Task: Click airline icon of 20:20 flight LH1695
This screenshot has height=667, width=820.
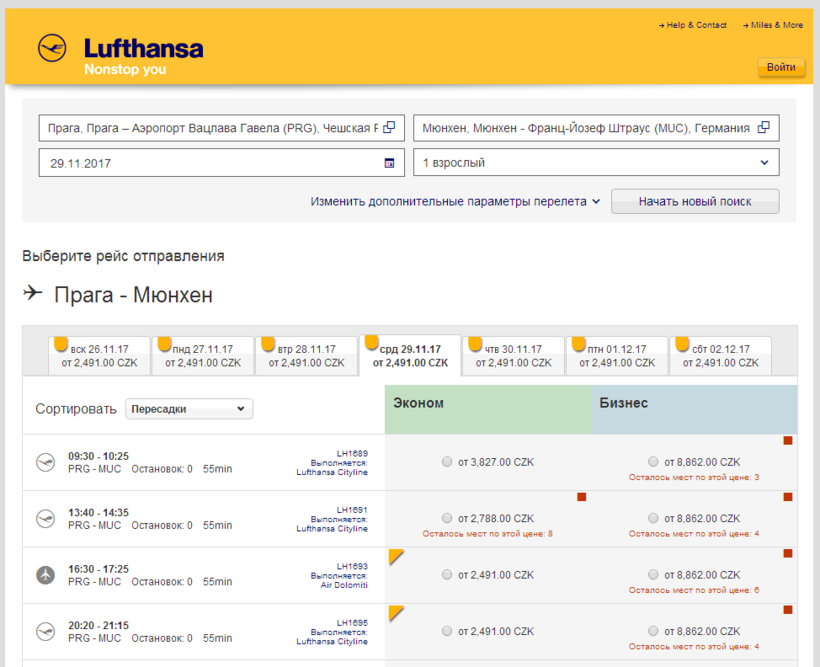Action: point(45,631)
